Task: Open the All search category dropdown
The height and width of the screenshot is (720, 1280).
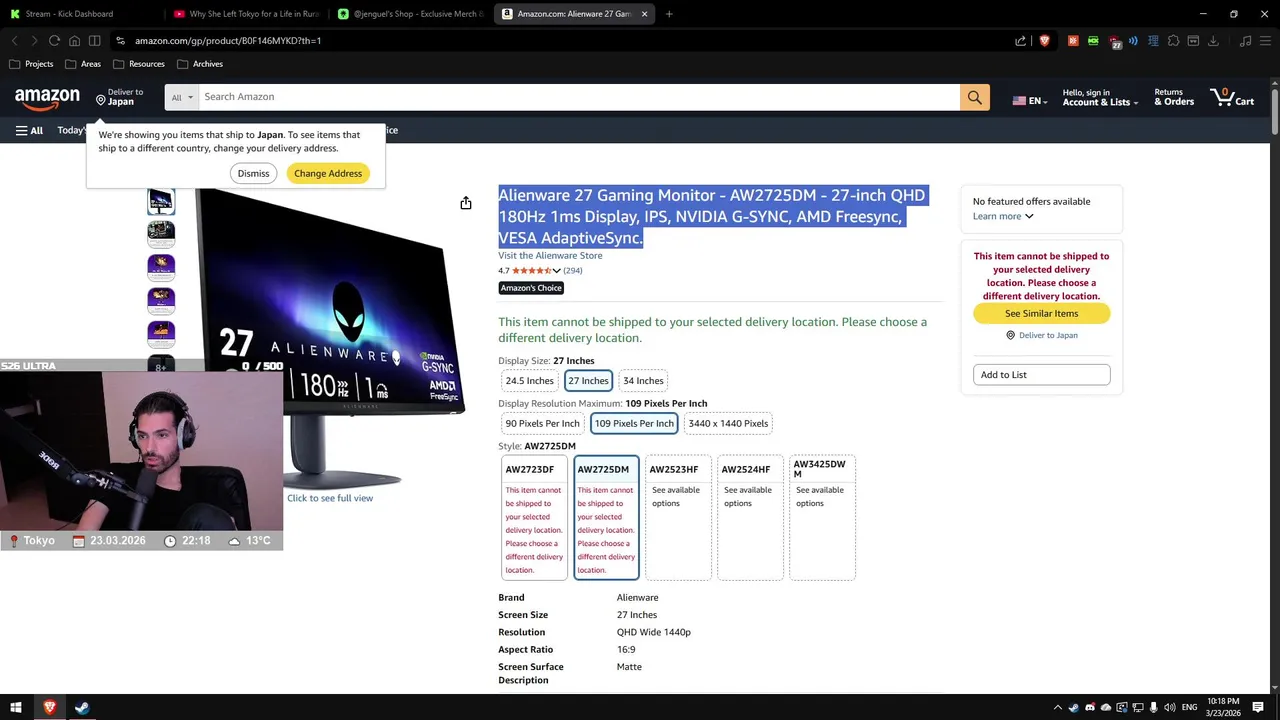Action: click(x=182, y=97)
